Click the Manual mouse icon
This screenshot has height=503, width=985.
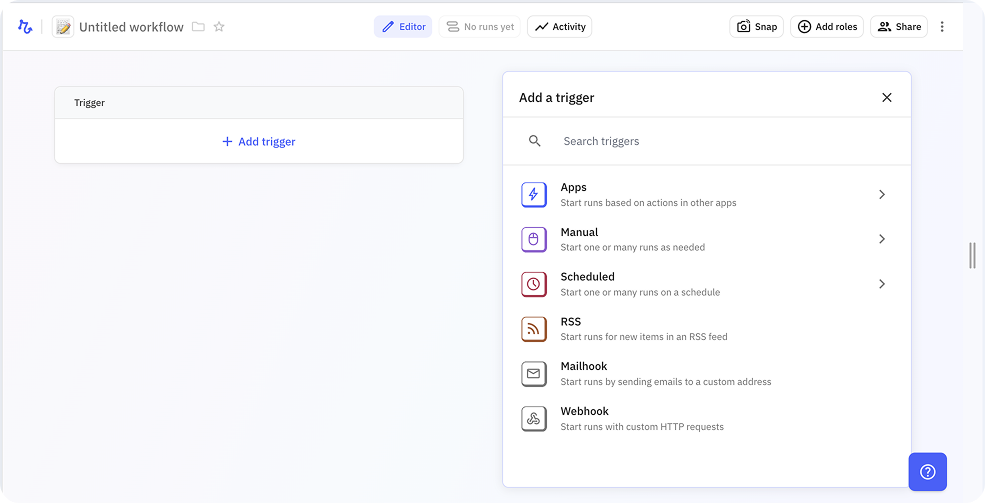[533, 239]
